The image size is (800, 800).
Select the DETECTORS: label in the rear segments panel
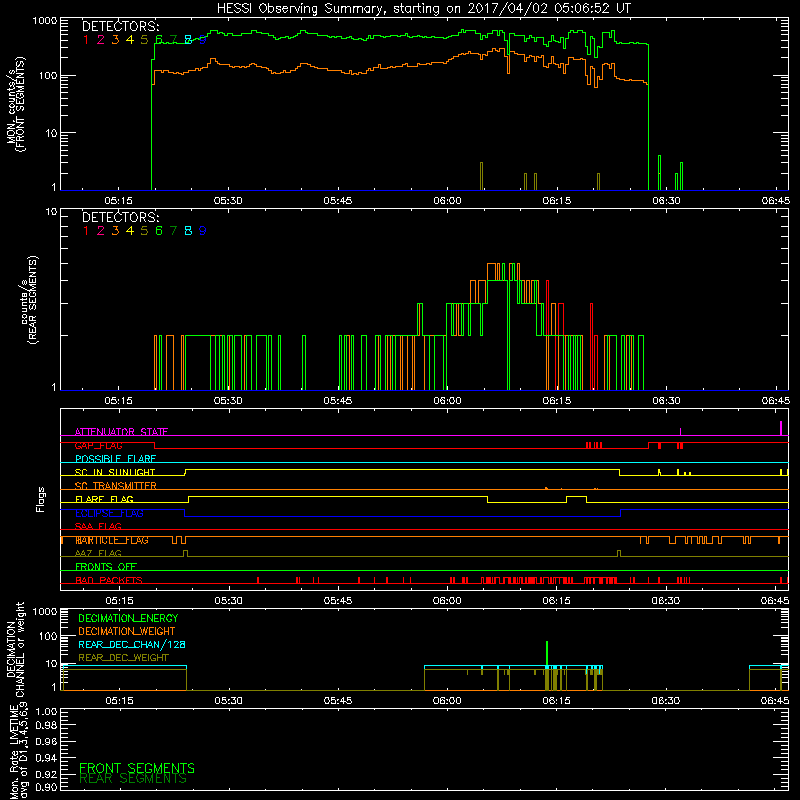click(120, 217)
